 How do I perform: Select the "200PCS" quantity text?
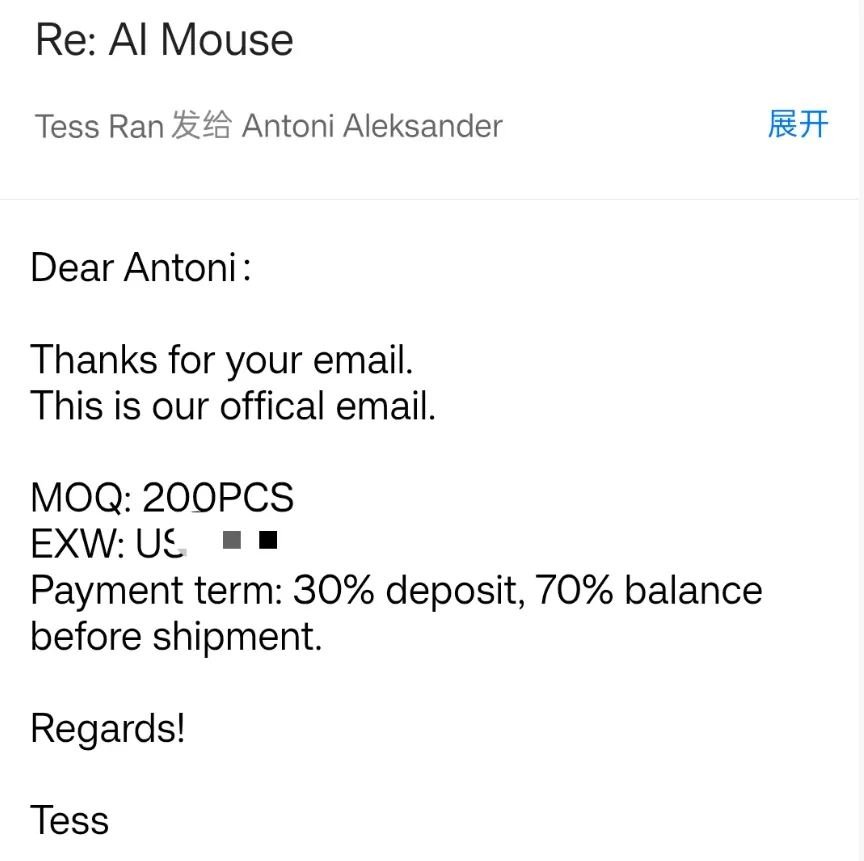(x=218, y=498)
